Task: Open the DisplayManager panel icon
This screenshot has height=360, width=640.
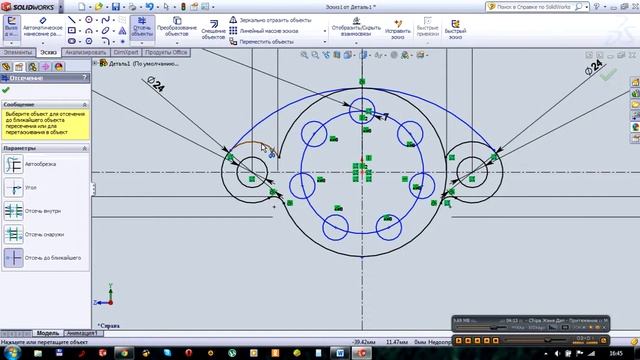Action: click(59, 67)
